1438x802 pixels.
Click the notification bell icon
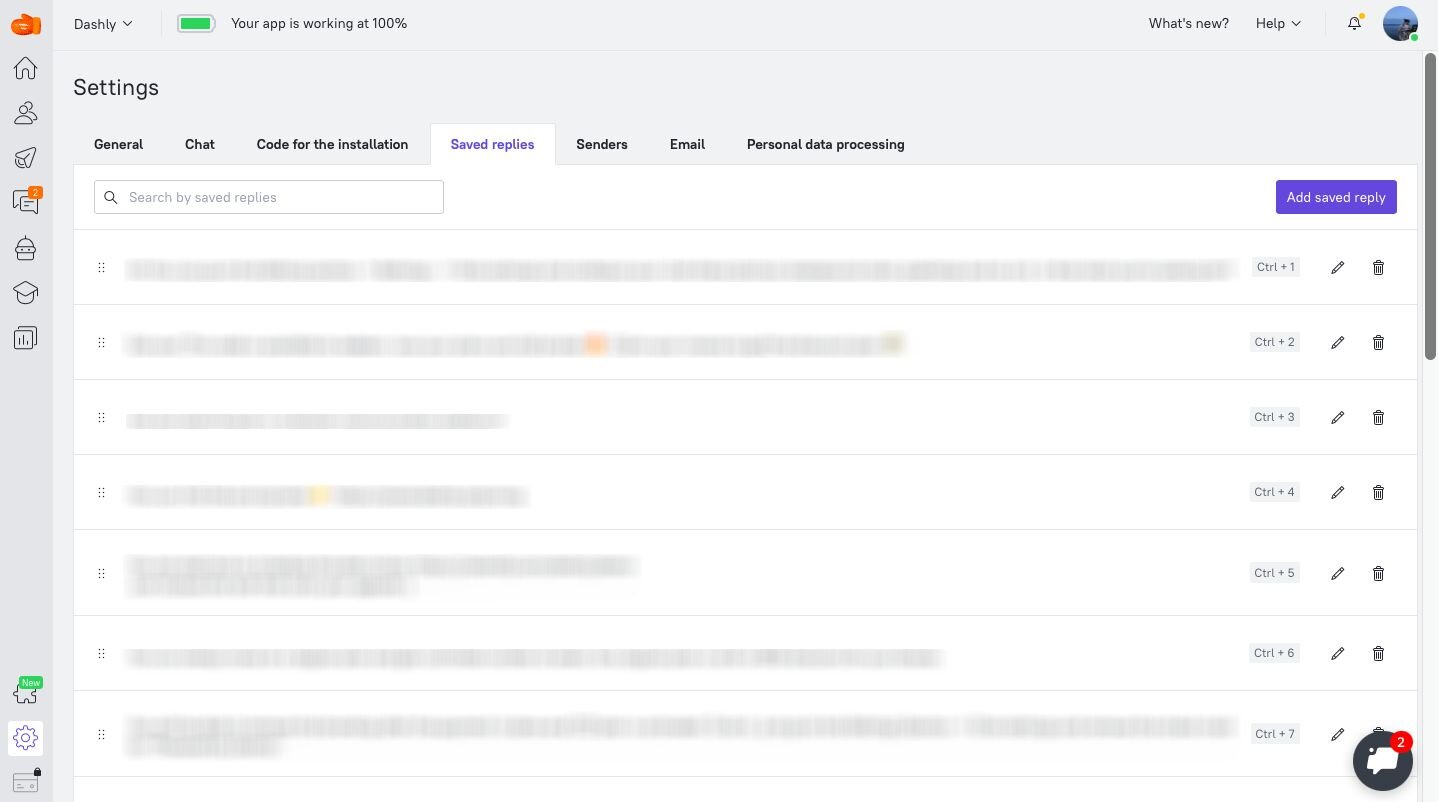pyautogui.click(x=1354, y=23)
